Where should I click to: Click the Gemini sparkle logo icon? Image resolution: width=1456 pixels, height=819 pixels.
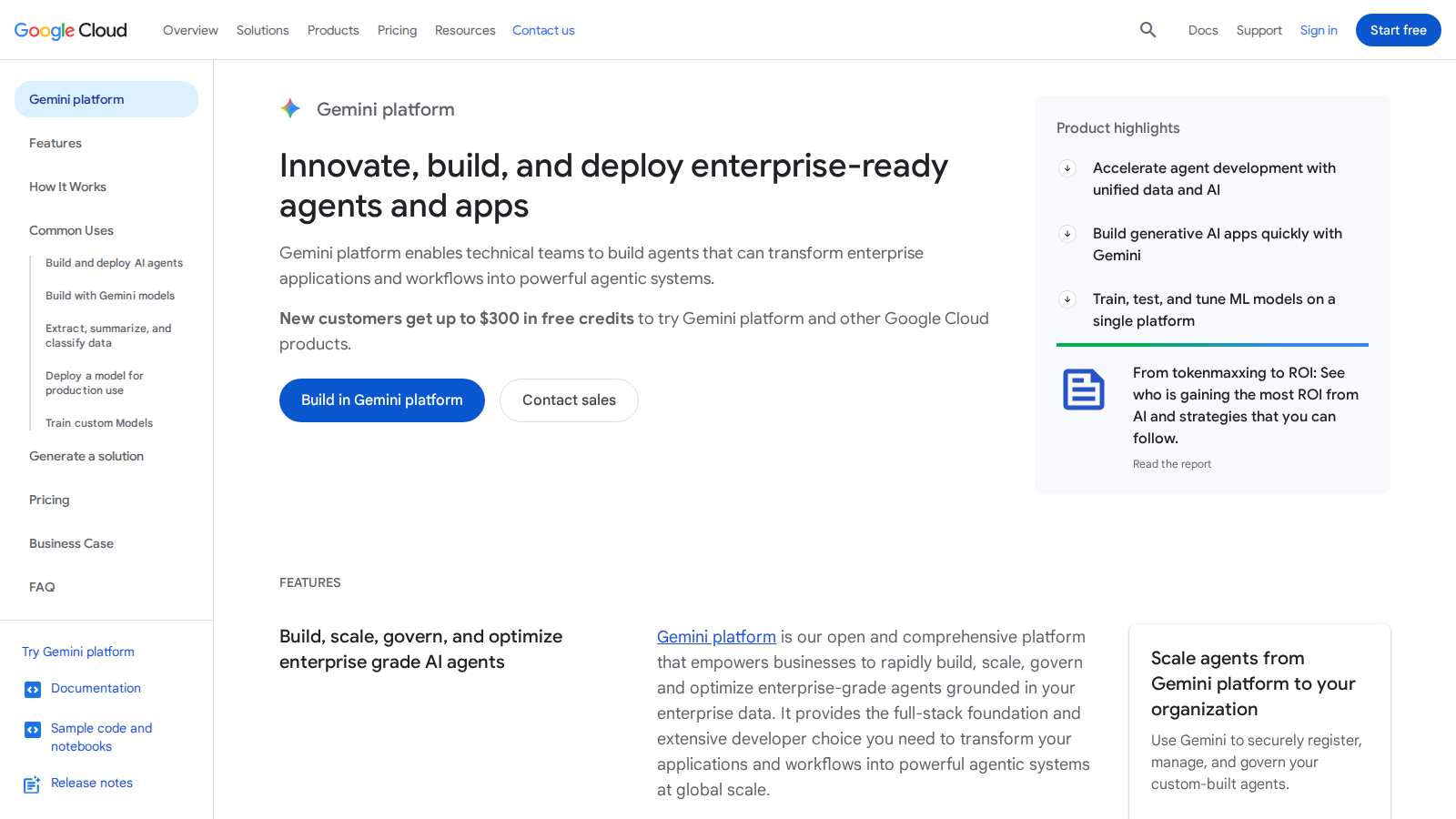[290, 109]
